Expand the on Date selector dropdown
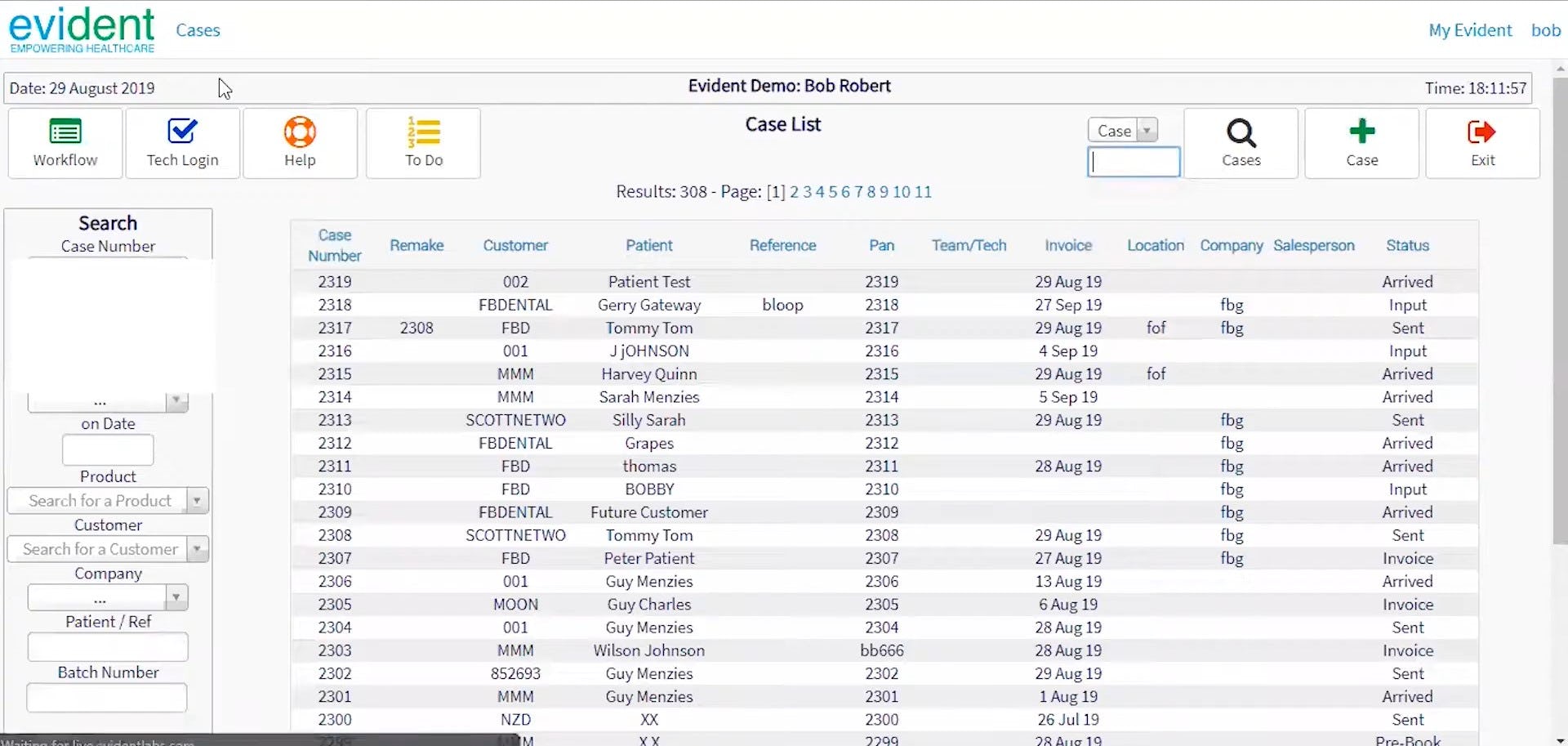The width and height of the screenshot is (1568, 746). [x=176, y=401]
